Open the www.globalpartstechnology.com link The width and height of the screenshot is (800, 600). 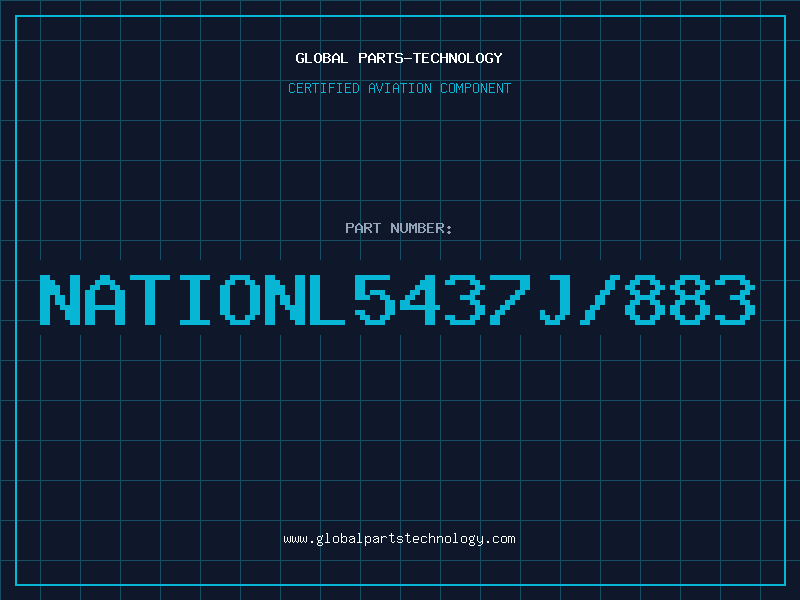point(399,539)
